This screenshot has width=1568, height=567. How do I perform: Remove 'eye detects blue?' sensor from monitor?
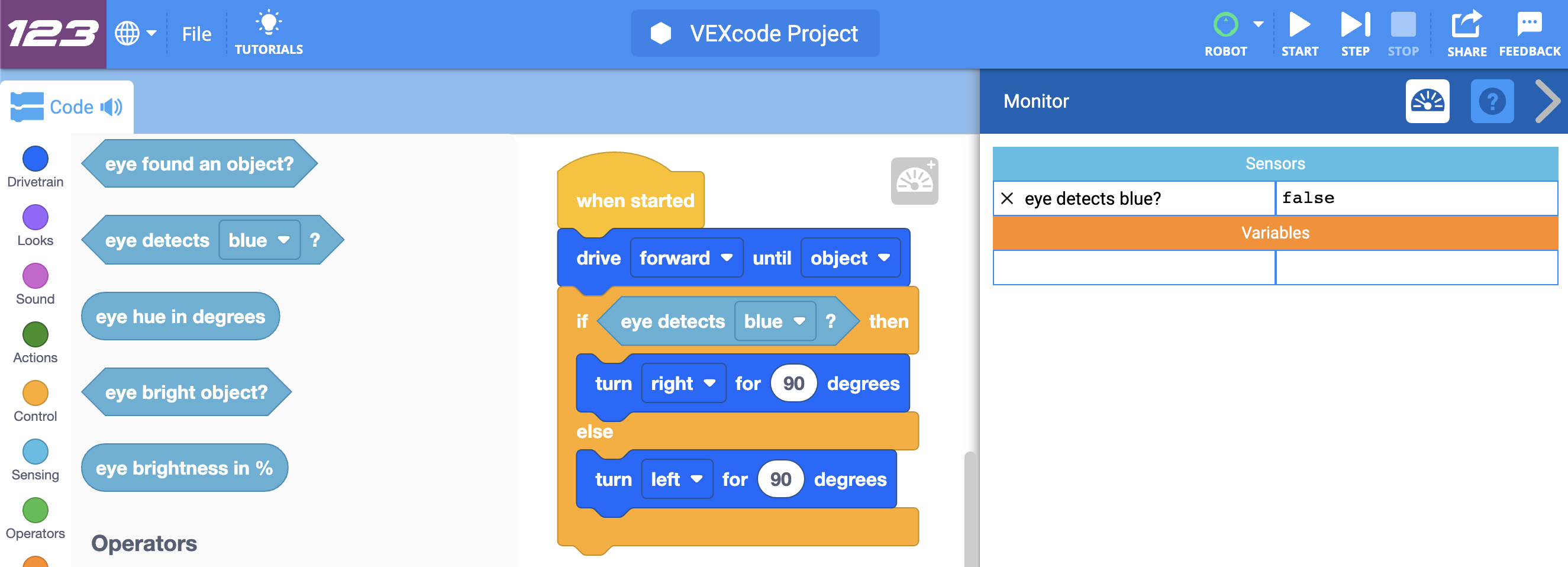1008,198
